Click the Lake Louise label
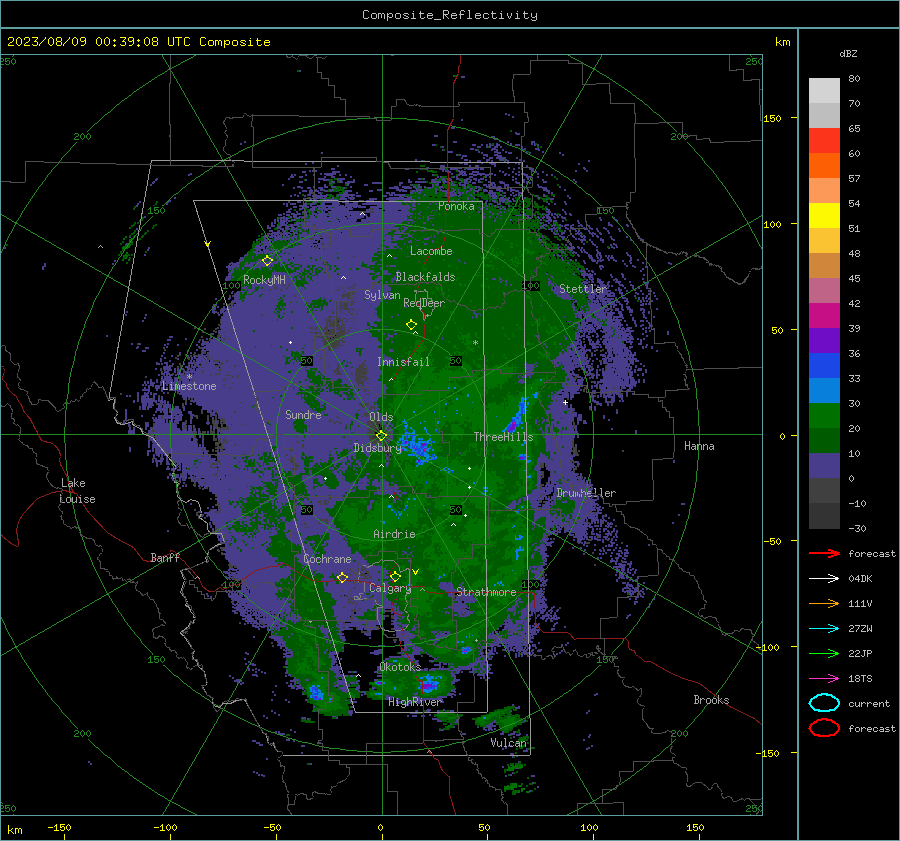 (x=77, y=491)
